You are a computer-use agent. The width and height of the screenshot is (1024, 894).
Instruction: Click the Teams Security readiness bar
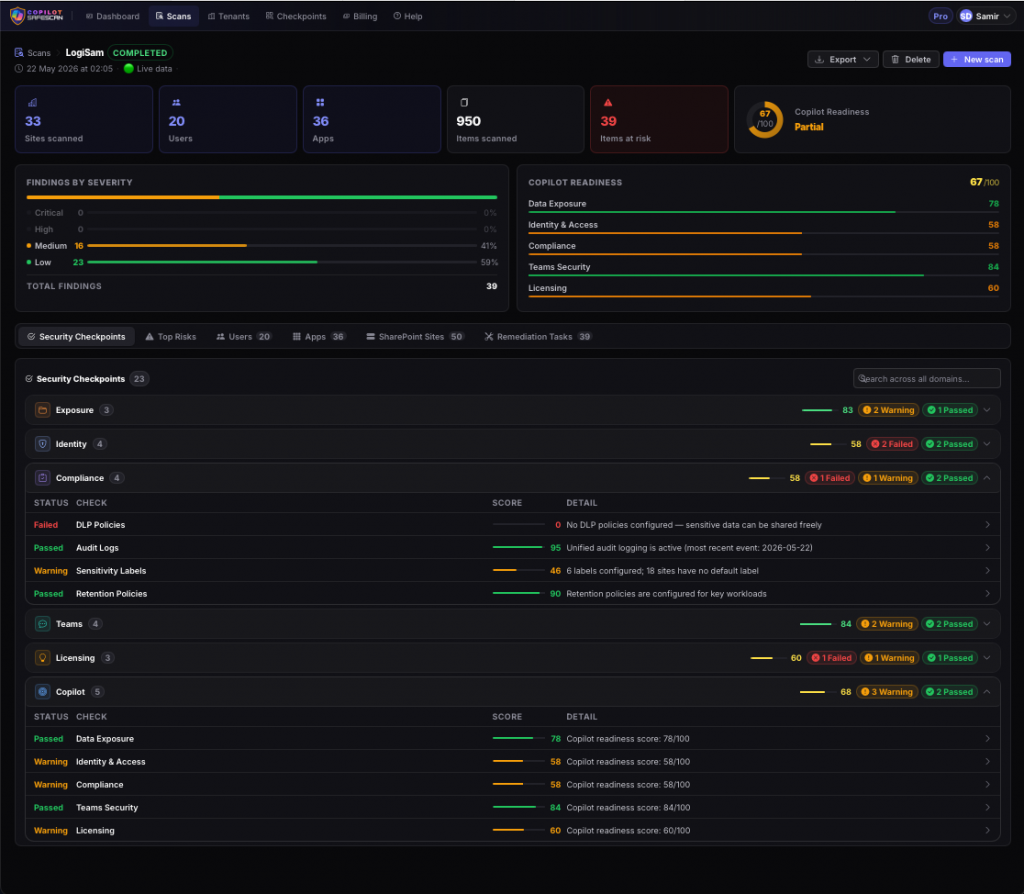point(763,276)
